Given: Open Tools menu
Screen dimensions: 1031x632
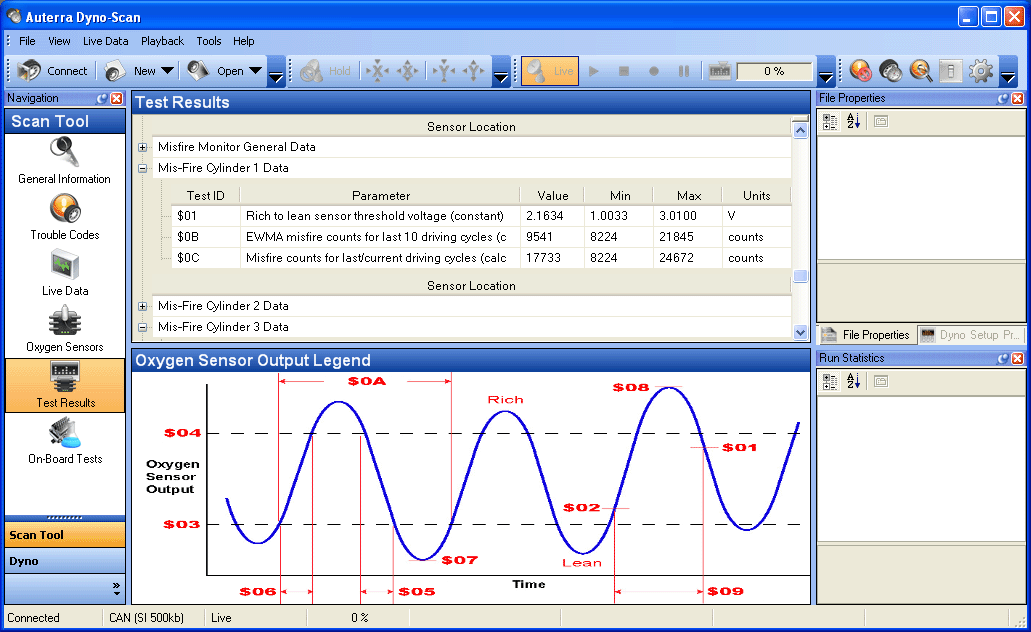Looking at the screenshot, I should coord(208,41).
